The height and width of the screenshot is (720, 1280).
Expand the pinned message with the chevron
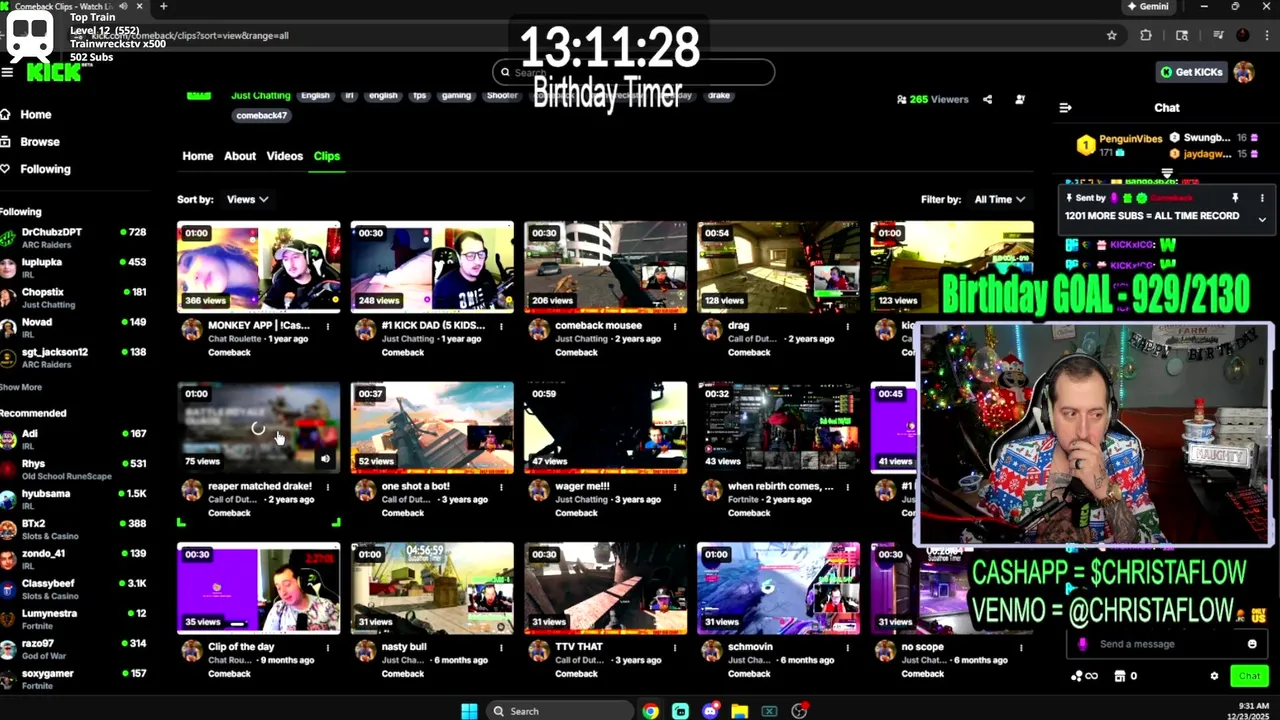(x=1262, y=219)
